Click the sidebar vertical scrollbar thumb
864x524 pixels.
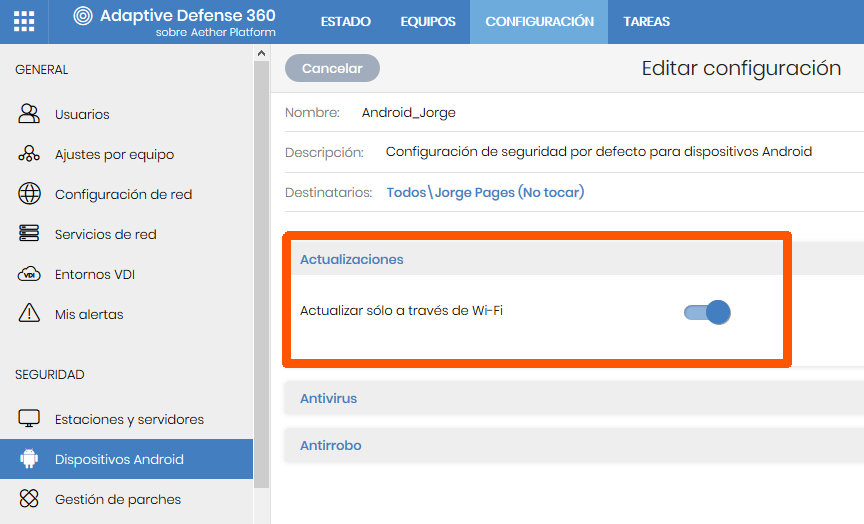pyautogui.click(x=261, y=274)
